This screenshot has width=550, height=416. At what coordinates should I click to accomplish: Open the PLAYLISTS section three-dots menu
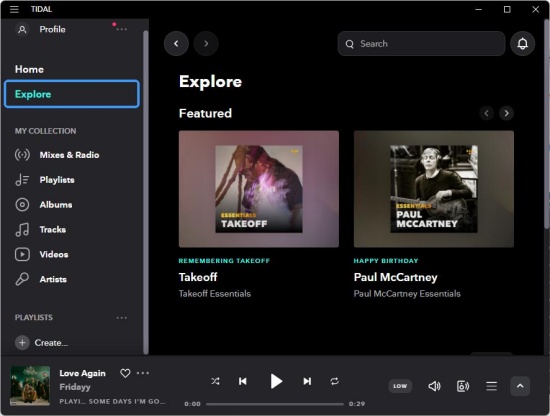(x=121, y=318)
